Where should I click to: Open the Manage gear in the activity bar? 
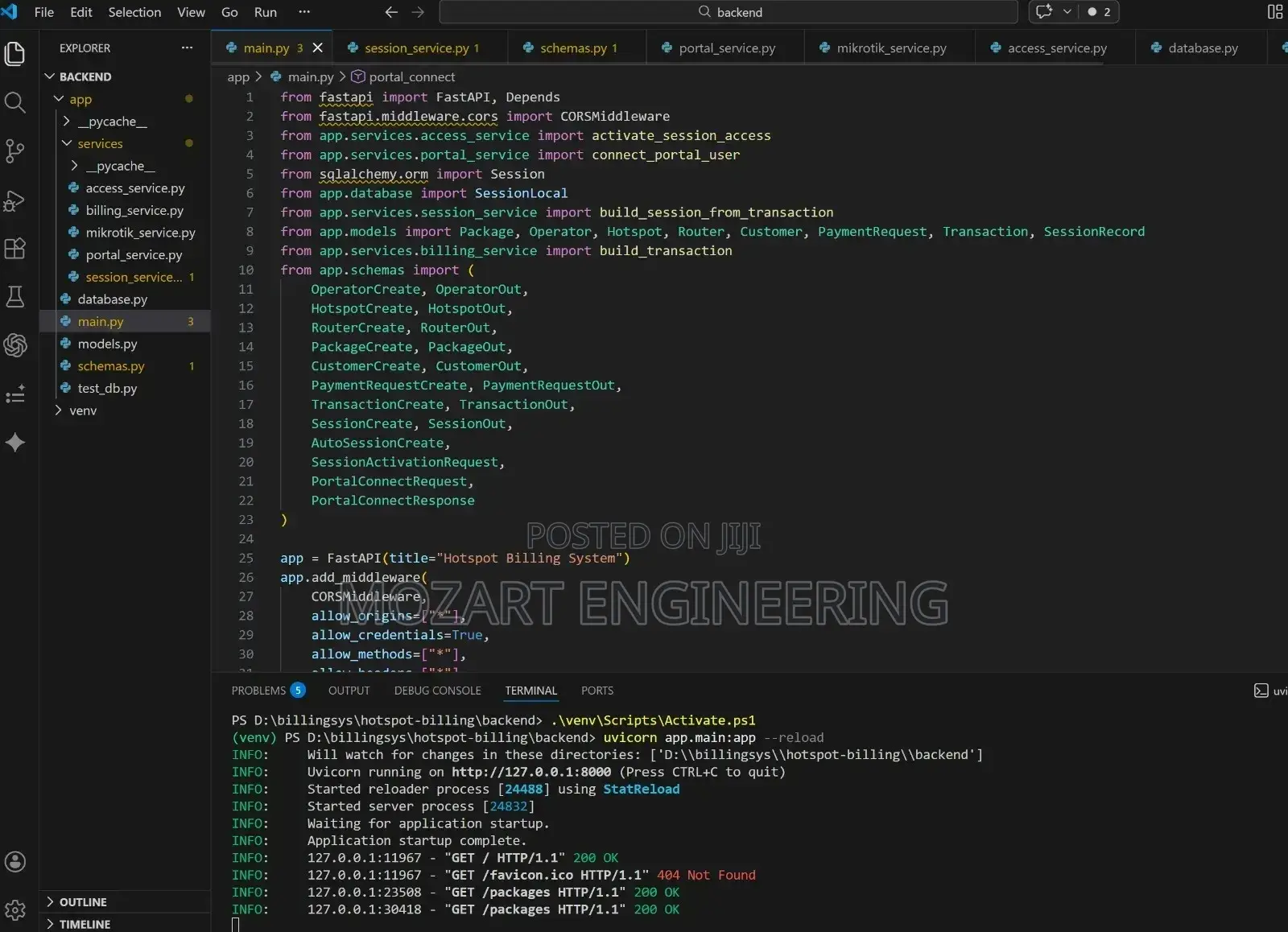[14, 910]
